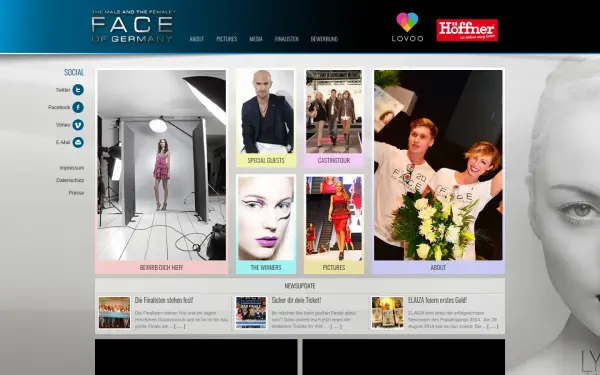Click read-more [...] under ELAIZA news
This screenshot has height=375, width=600.
492,326
